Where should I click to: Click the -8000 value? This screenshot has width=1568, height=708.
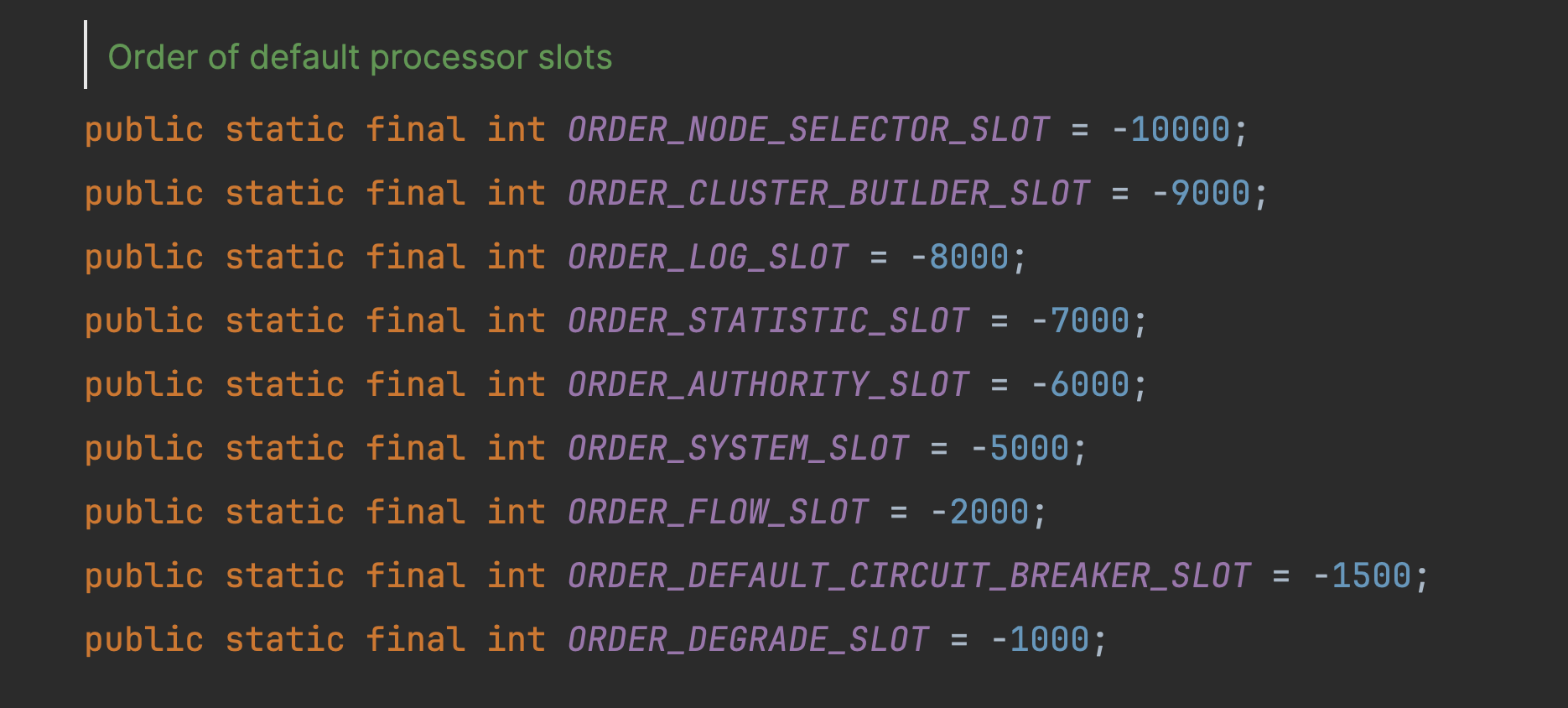pyautogui.click(x=959, y=258)
